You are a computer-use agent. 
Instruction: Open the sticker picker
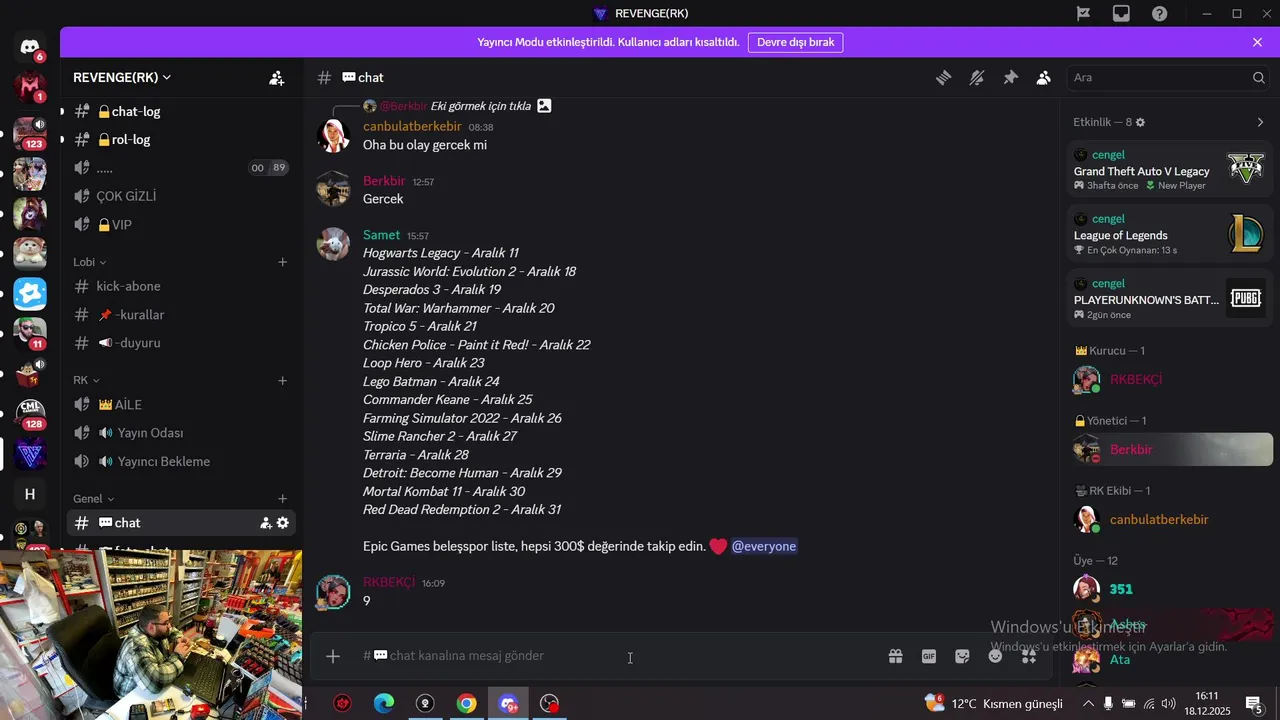tap(962, 657)
